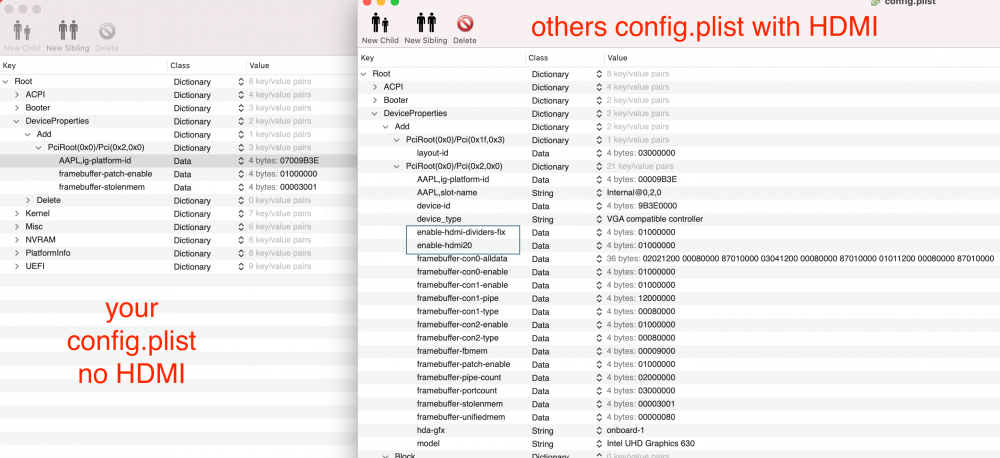Click value onboard-1
This screenshot has height=458, width=1000.
click(x=626, y=431)
